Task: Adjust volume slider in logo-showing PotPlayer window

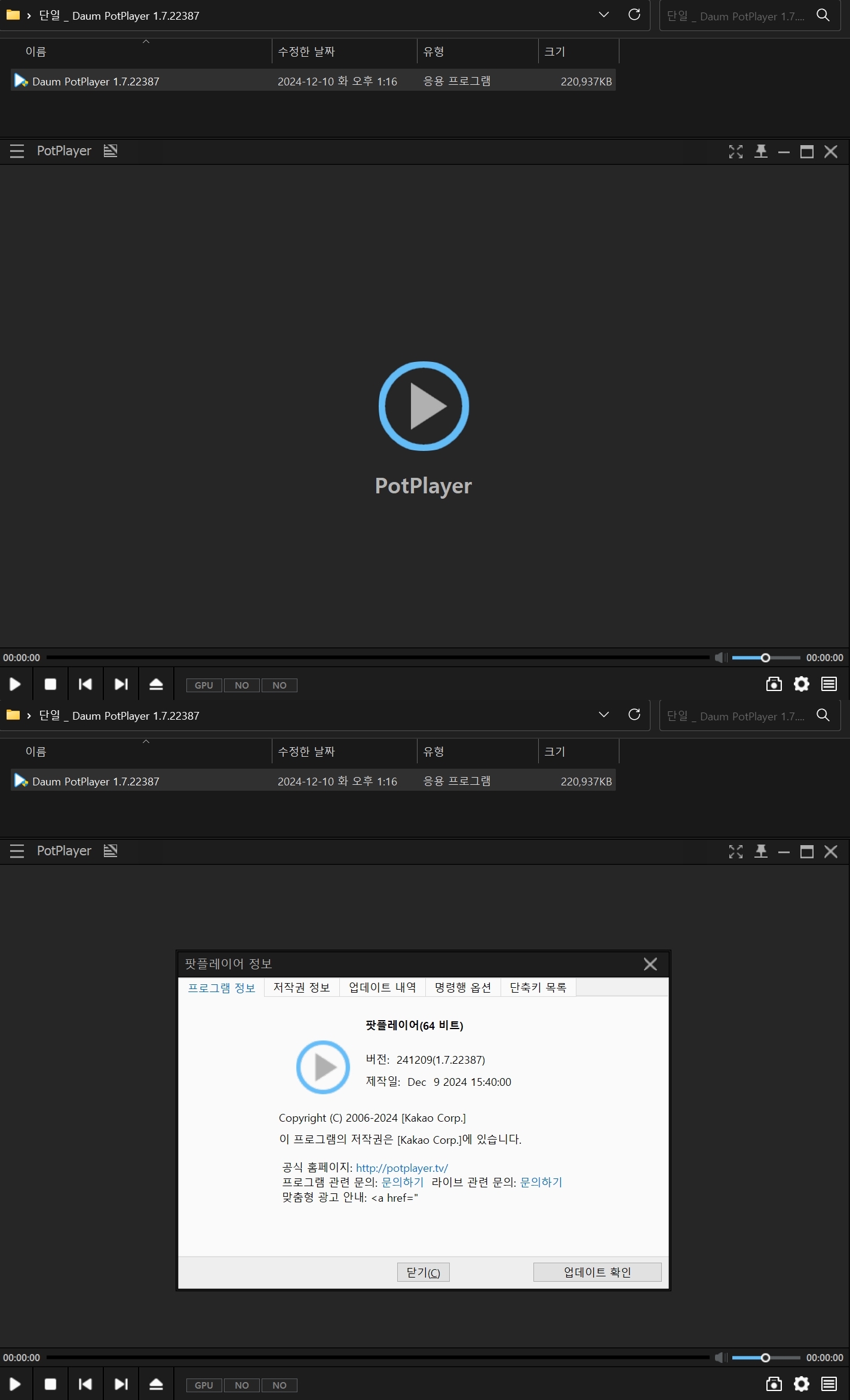Action: (766, 658)
